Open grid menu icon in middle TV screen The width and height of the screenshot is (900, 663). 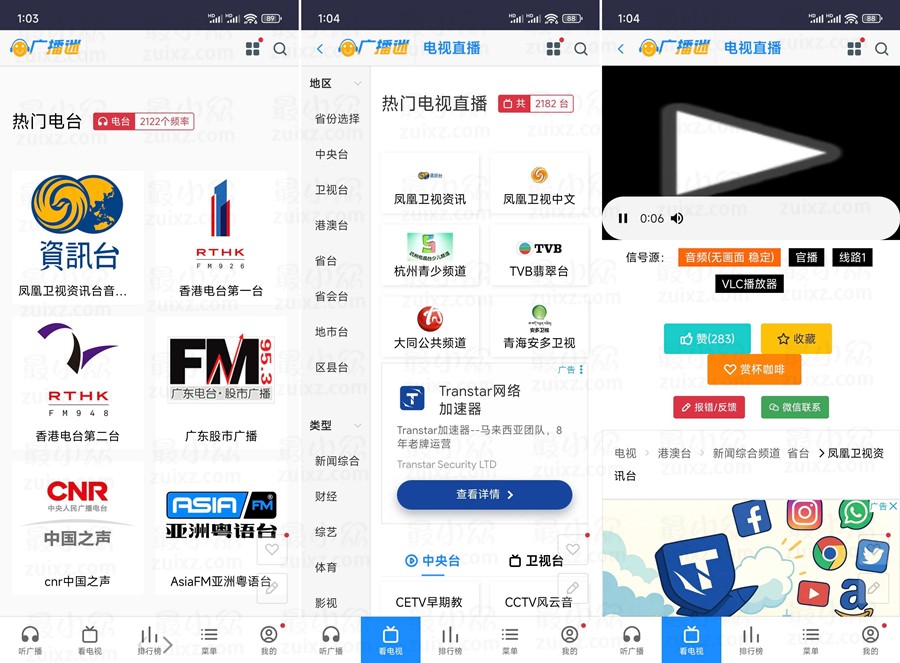553,49
